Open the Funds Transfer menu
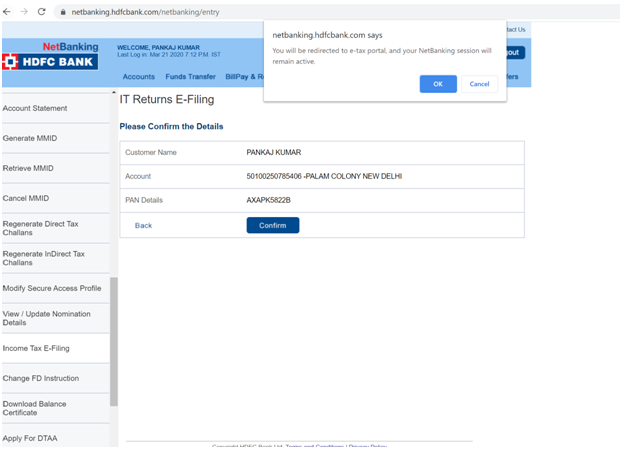Screen dimensions: 622x449 coord(190,77)
